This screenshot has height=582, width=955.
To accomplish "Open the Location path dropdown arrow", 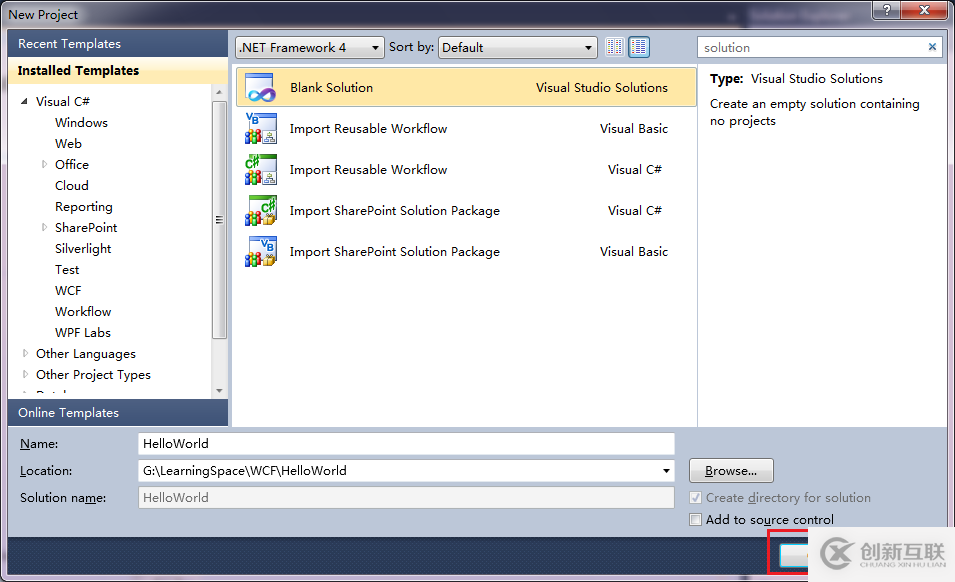I will coord(666,471).
